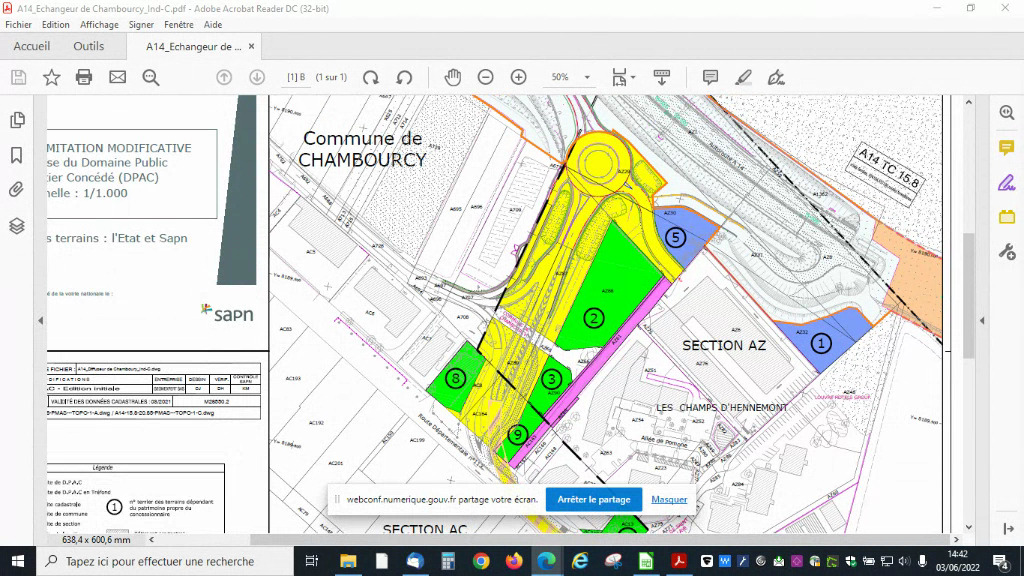This screenshot has width=1024, height=576.
Task: Zoom out with the minus button
Action: (486, 77)
